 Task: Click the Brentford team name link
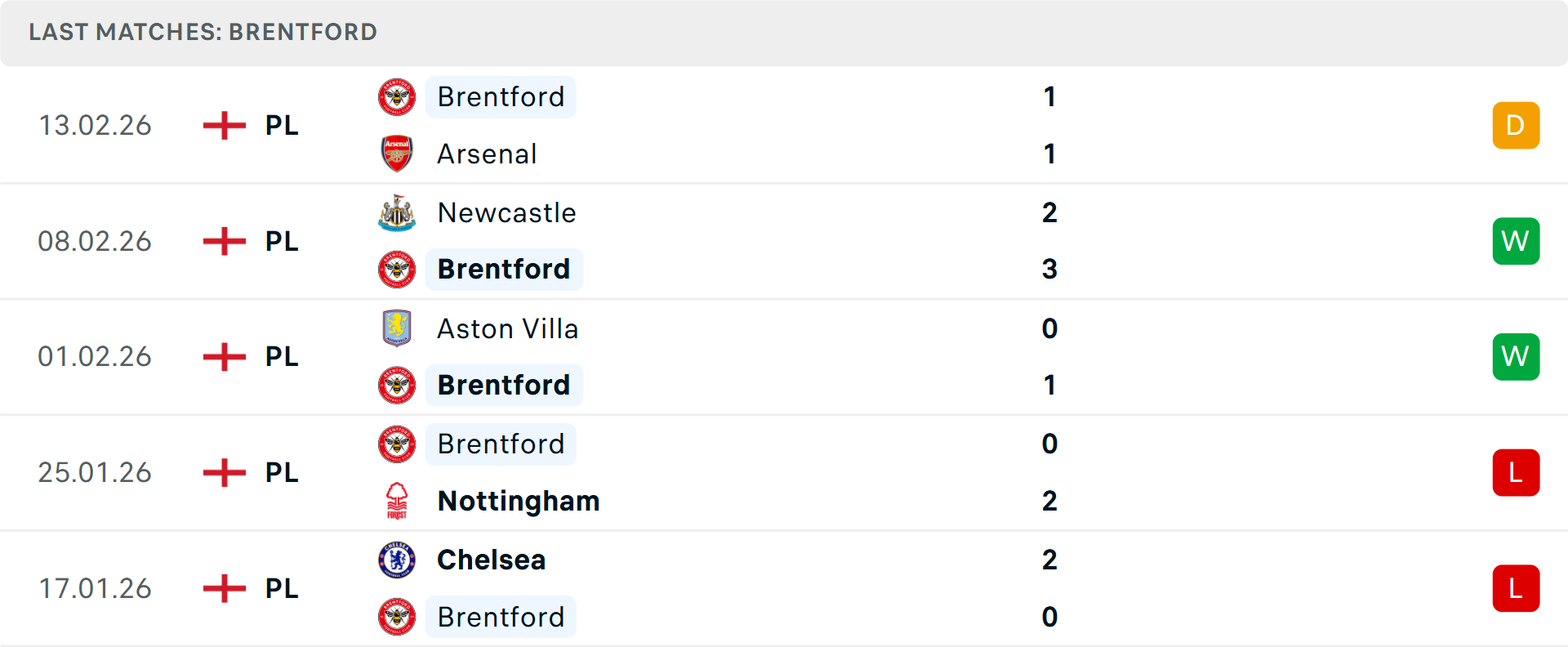(501, 96)
